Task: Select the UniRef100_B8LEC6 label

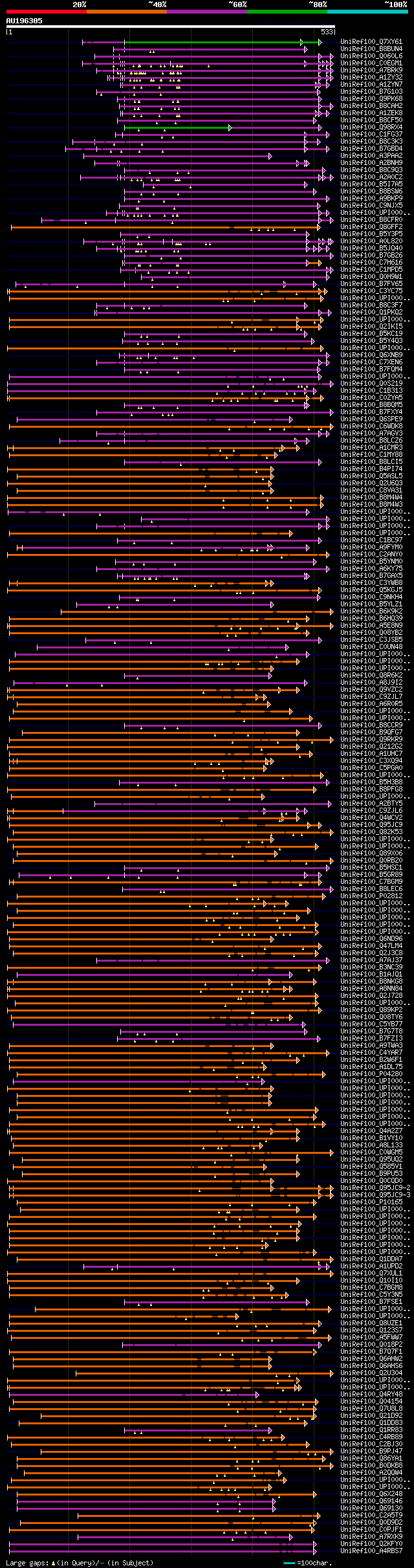Action: coord(371,889)
